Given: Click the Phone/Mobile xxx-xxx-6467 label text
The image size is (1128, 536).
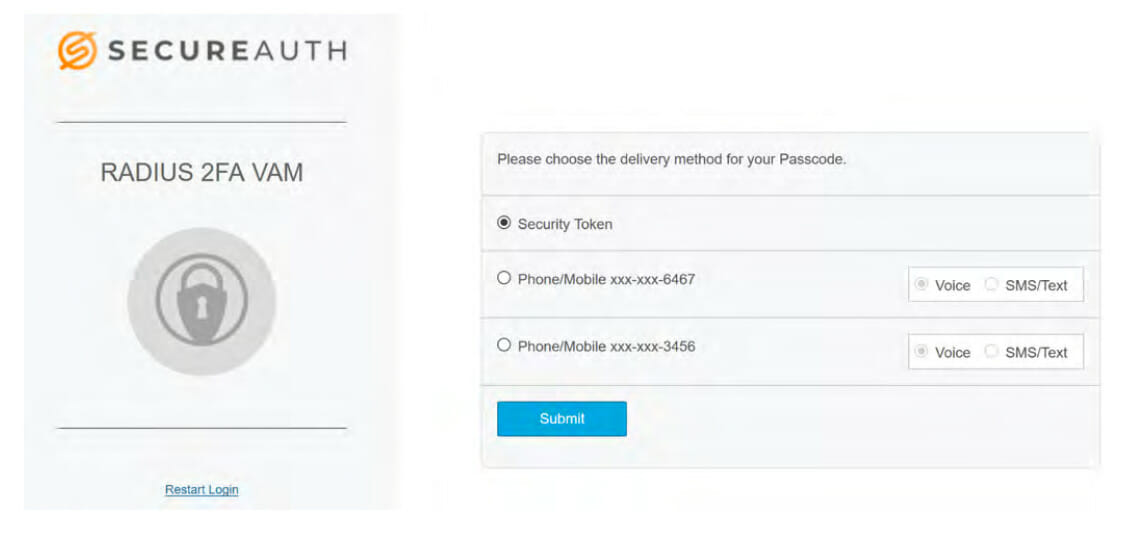Looking at the screenshot, I should 606,279.
